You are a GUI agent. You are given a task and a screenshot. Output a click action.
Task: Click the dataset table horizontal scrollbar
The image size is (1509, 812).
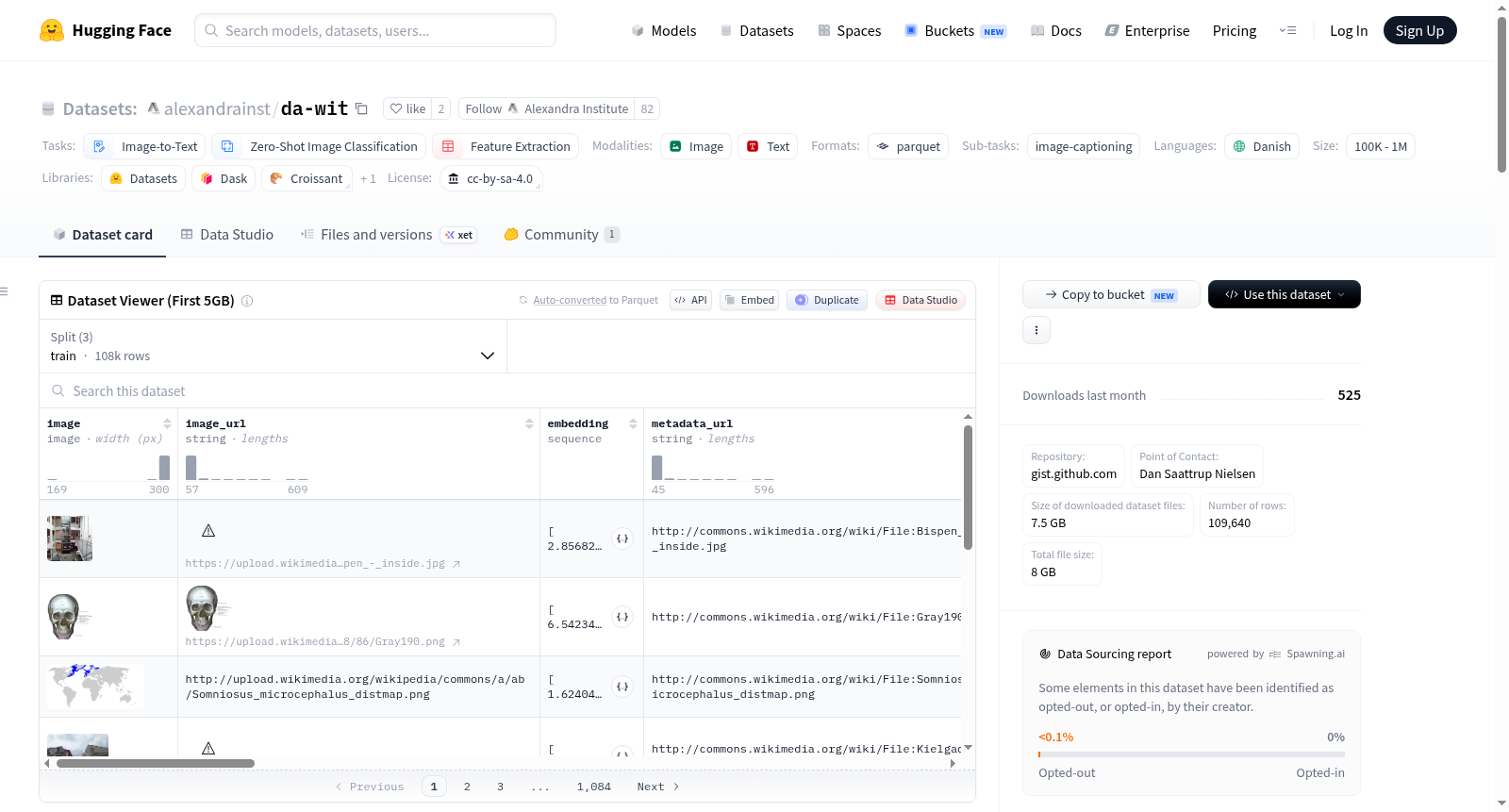point(156,763)
